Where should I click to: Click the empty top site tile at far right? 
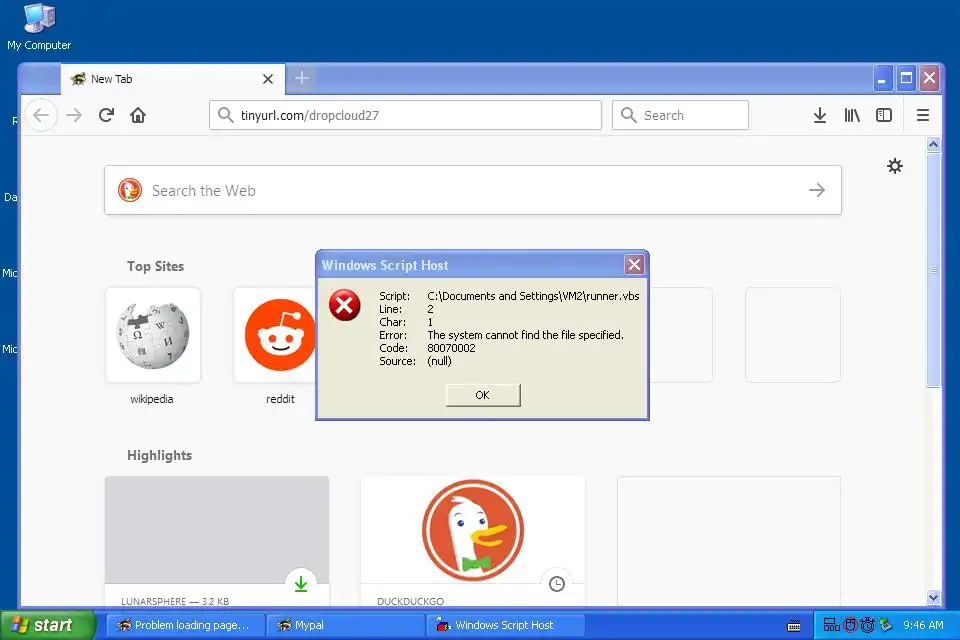[793, 335]
